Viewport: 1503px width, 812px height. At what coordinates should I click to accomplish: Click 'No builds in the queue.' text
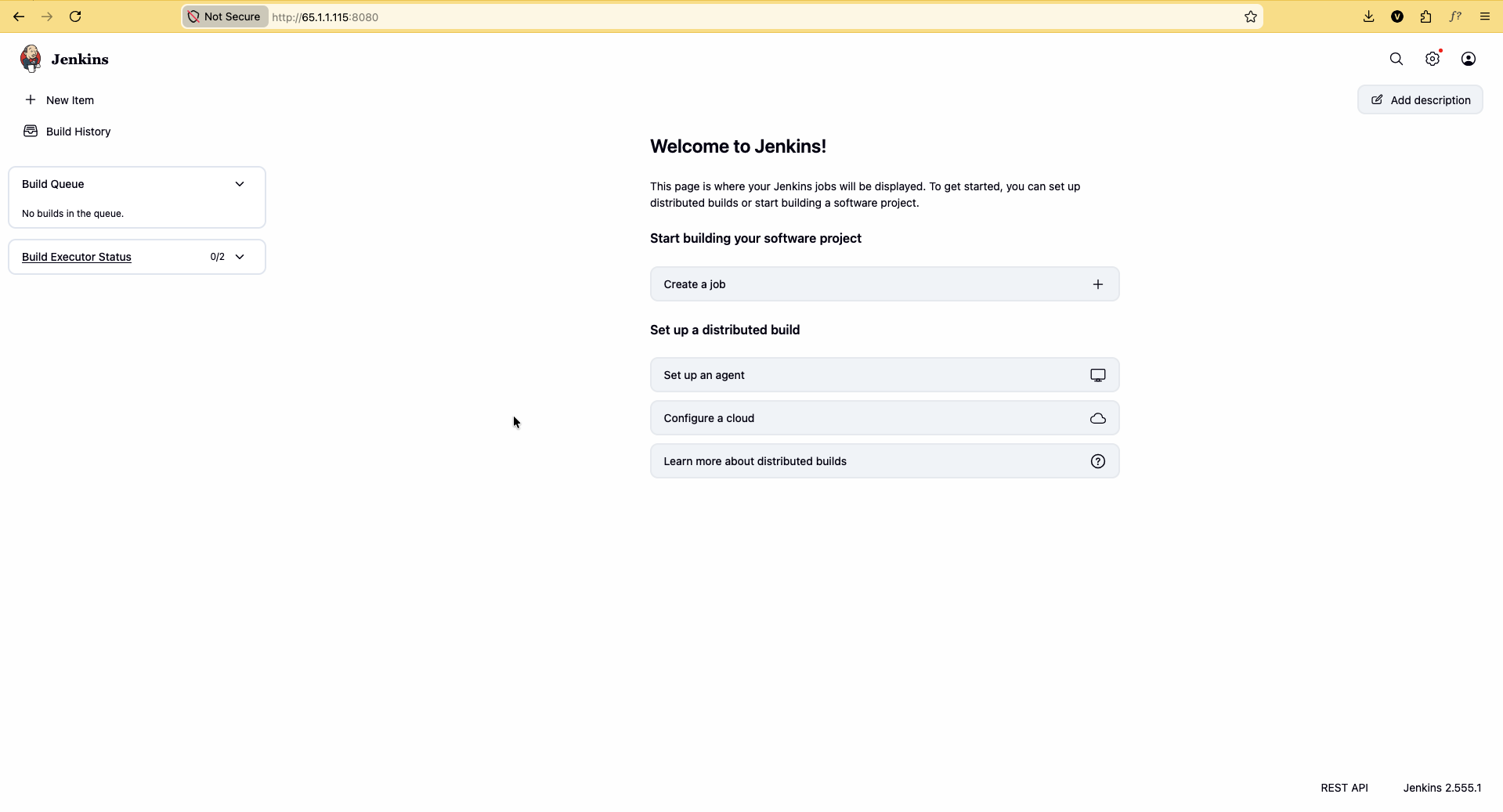tap(73, 213)
